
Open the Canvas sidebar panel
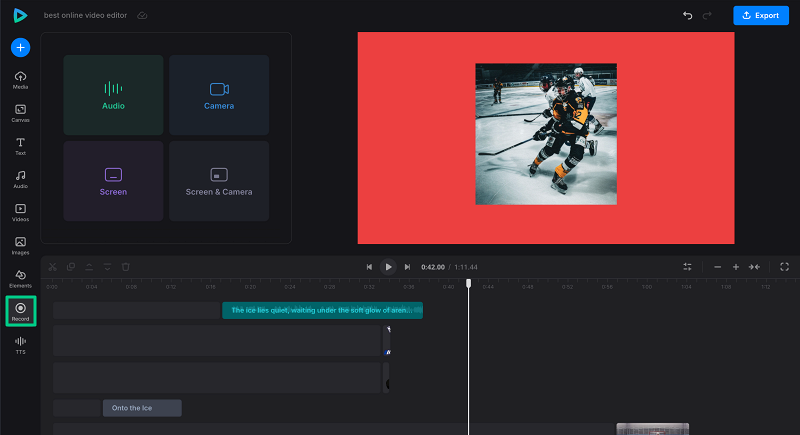[x=20, y=113]
